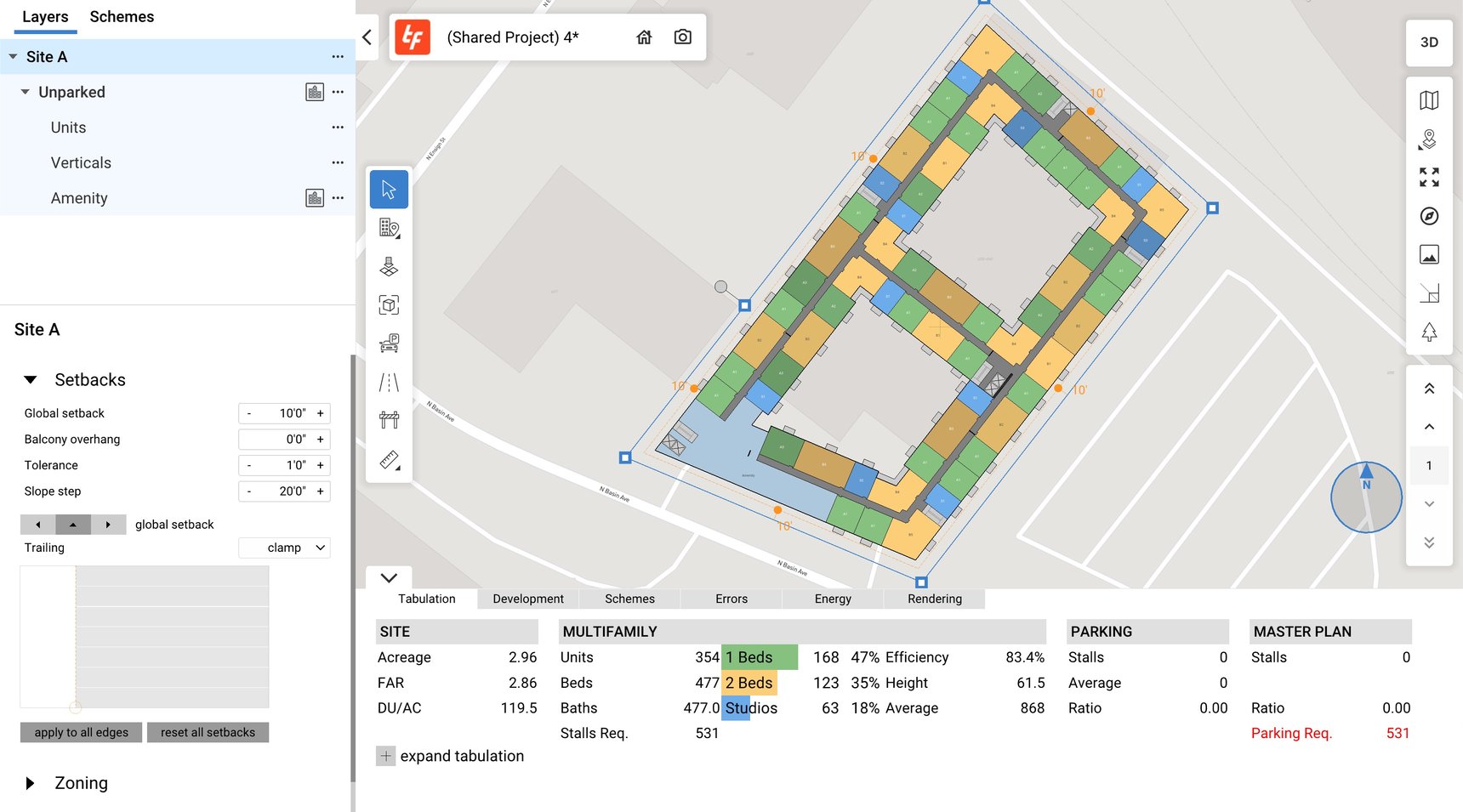This screenshot has height=812, width=1463.
Task: Select the tree vegetation icon
Action: tap(1430, 332)
